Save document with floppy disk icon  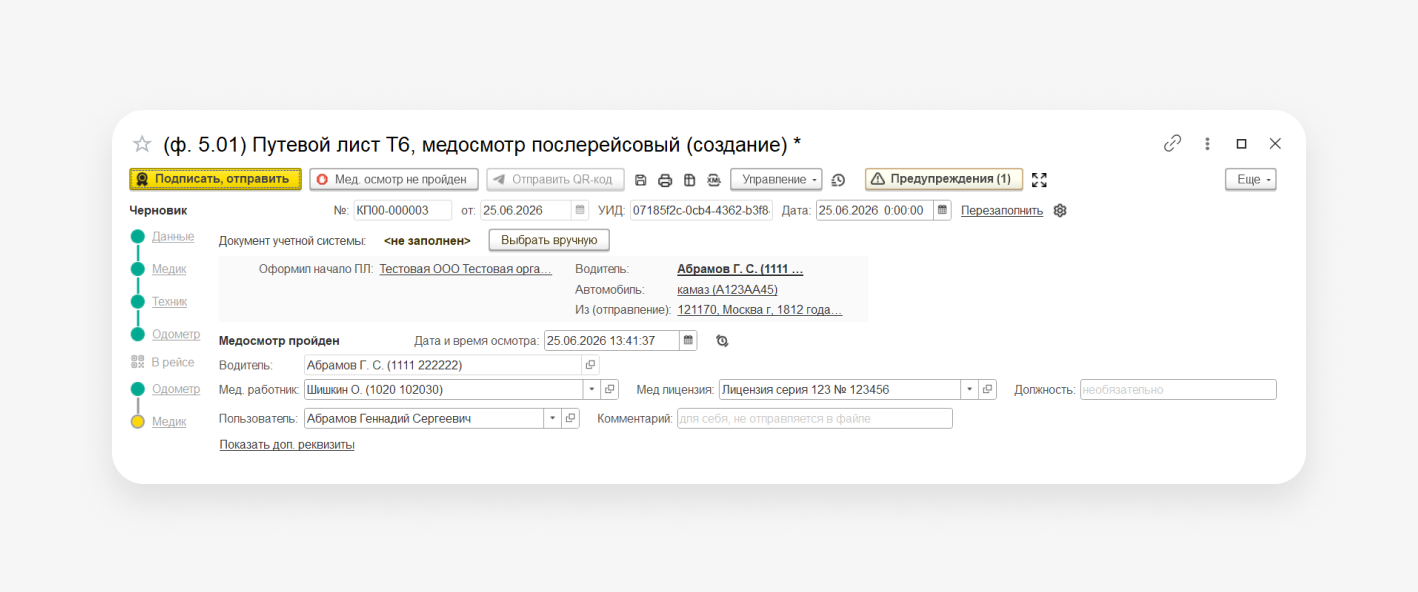641,180
